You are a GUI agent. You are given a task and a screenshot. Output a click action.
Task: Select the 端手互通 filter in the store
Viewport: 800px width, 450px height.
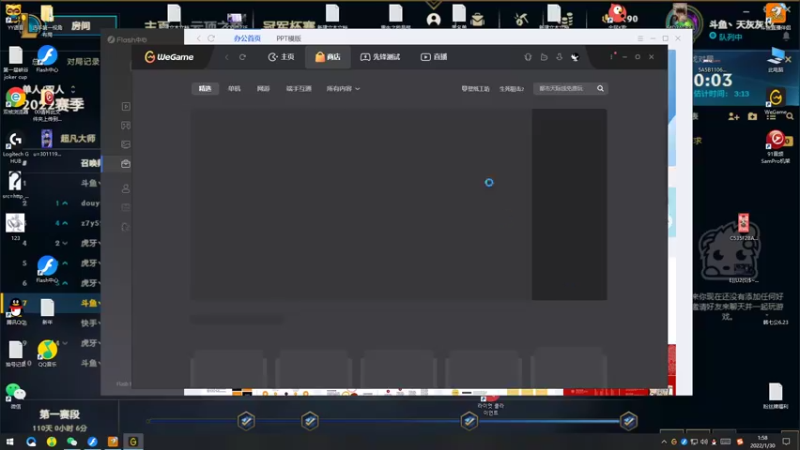[299, 88]
